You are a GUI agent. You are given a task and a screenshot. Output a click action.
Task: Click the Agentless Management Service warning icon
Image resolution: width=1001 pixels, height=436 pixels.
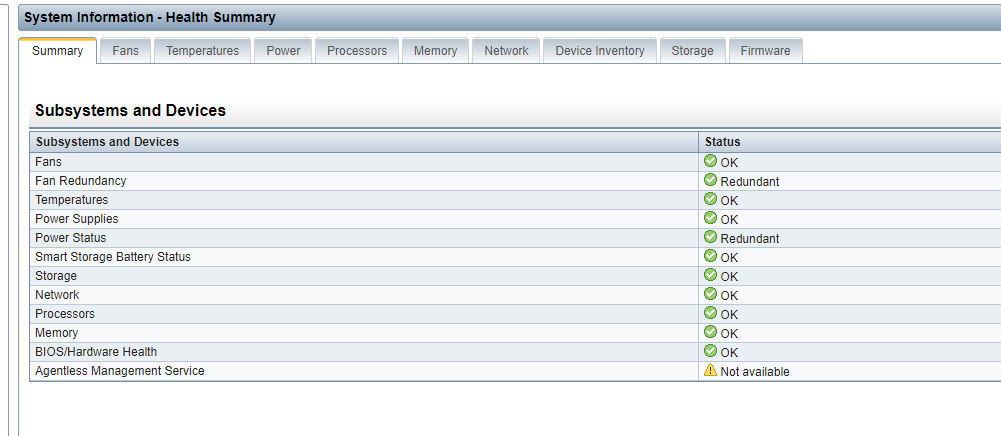710,370
